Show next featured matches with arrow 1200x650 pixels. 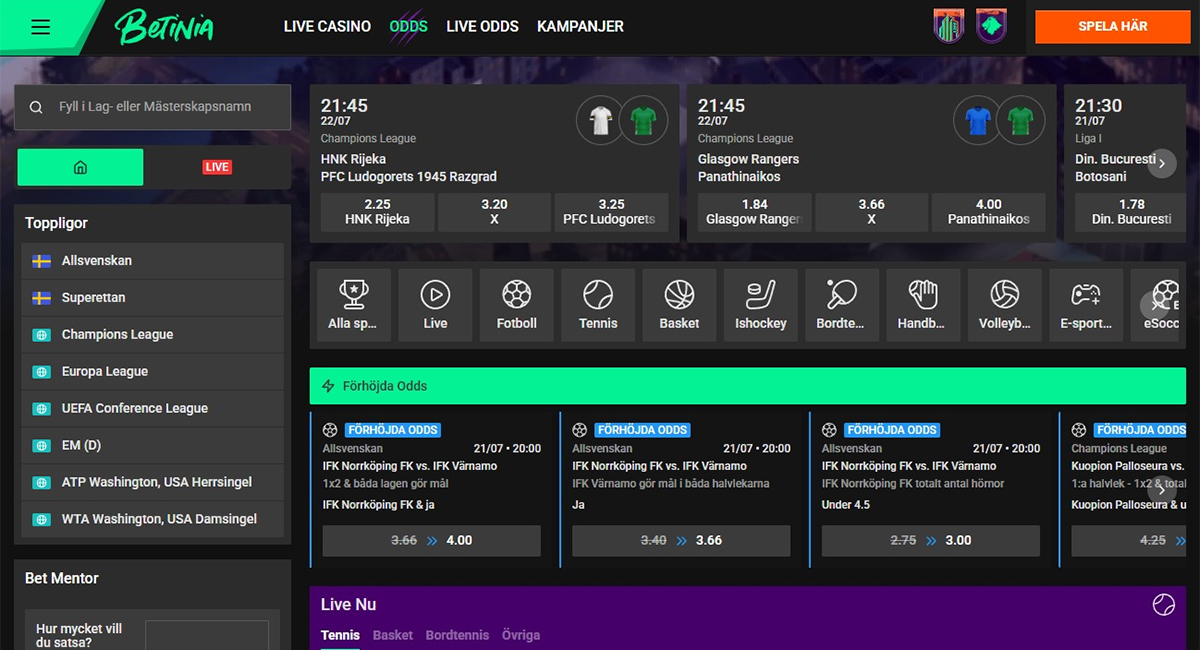[1162, 163]
